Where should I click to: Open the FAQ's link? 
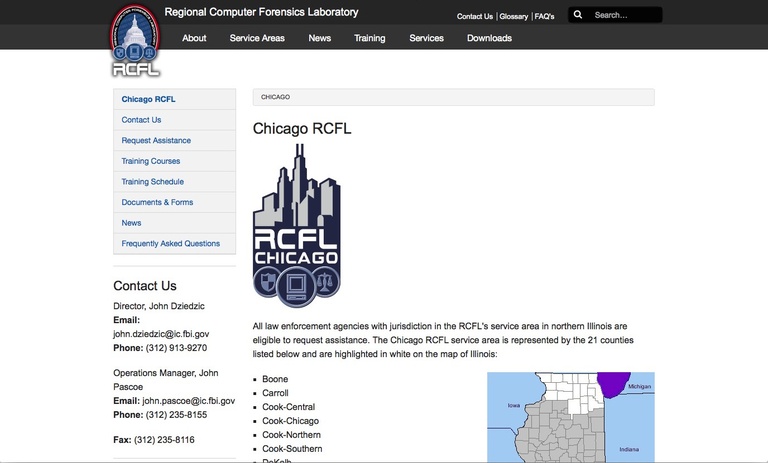click(x=544, y=16)
